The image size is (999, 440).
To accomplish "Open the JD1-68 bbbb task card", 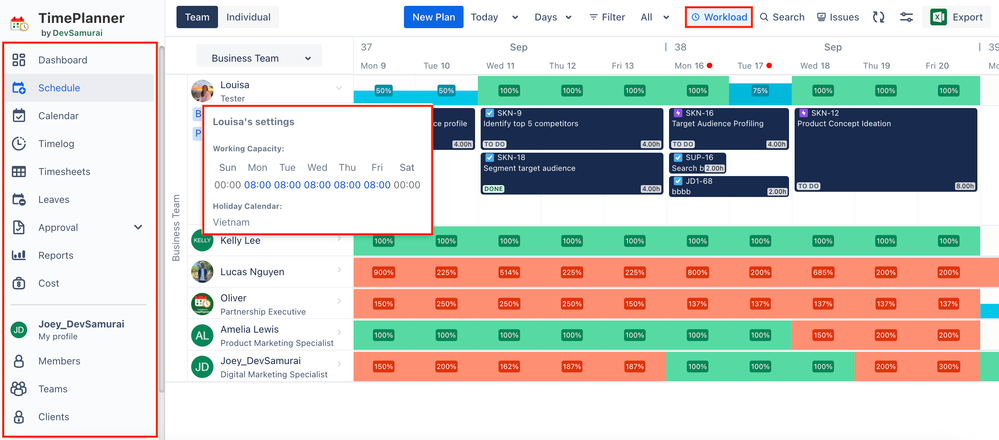I will point(729,186).
